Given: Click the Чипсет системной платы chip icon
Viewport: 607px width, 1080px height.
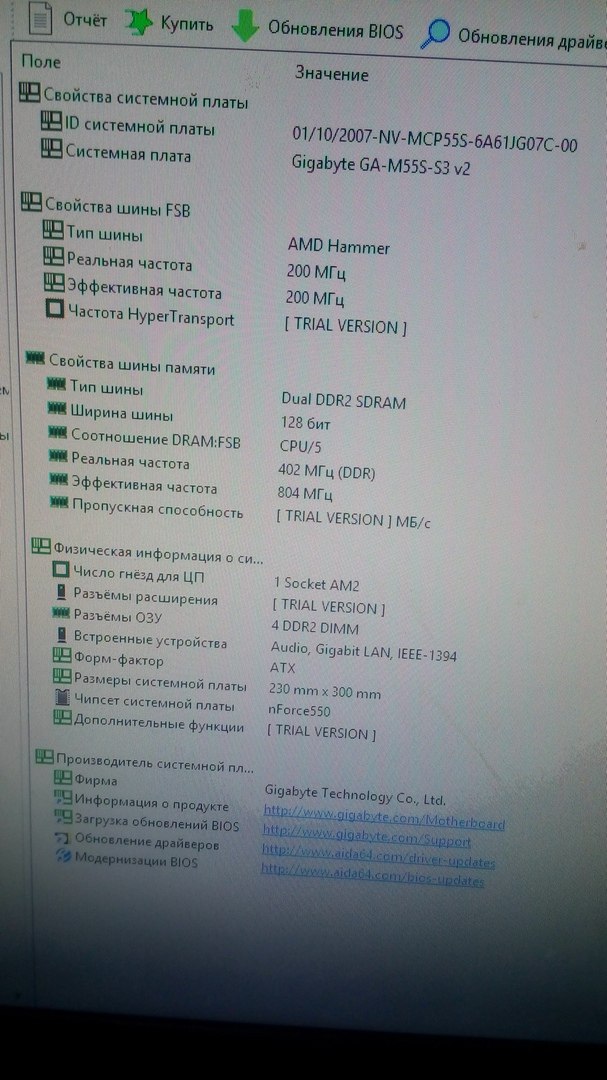Looking at the screenshot, I should coord(63,697).
